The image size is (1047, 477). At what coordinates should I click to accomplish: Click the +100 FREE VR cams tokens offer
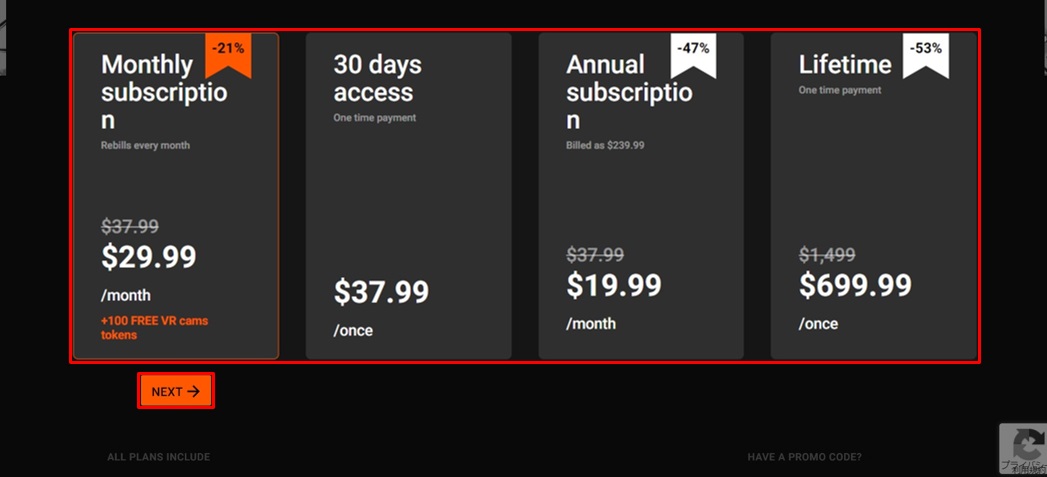[x=154, y=328]
